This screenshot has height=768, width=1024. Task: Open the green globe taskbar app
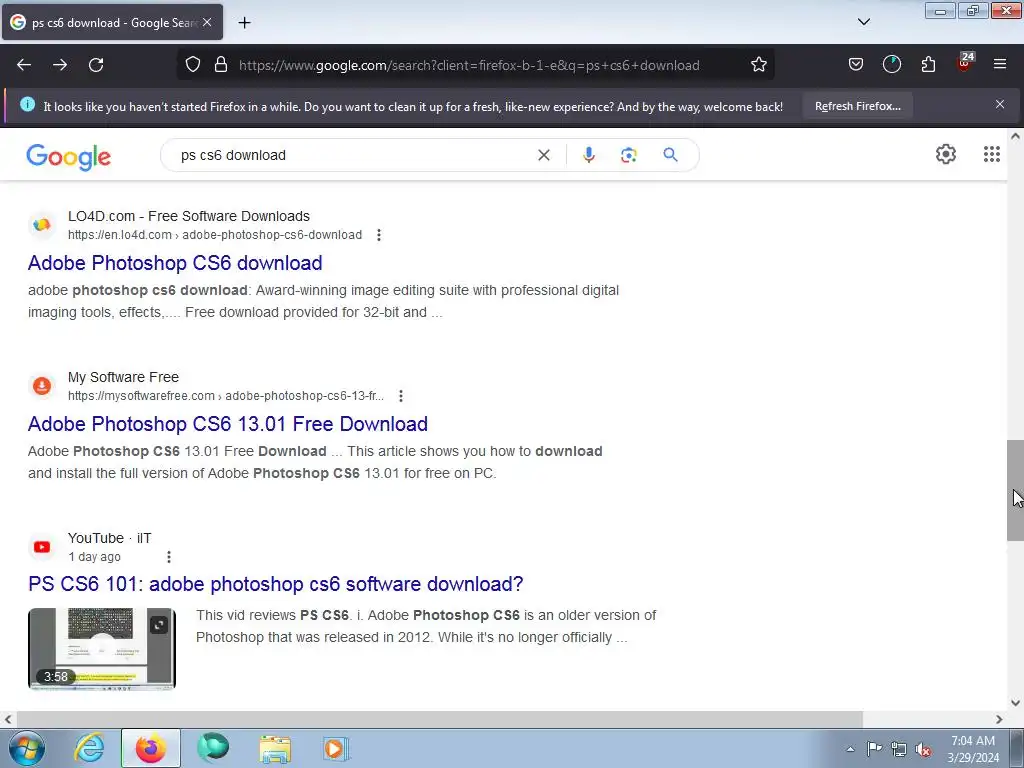(x=213, y=748)
